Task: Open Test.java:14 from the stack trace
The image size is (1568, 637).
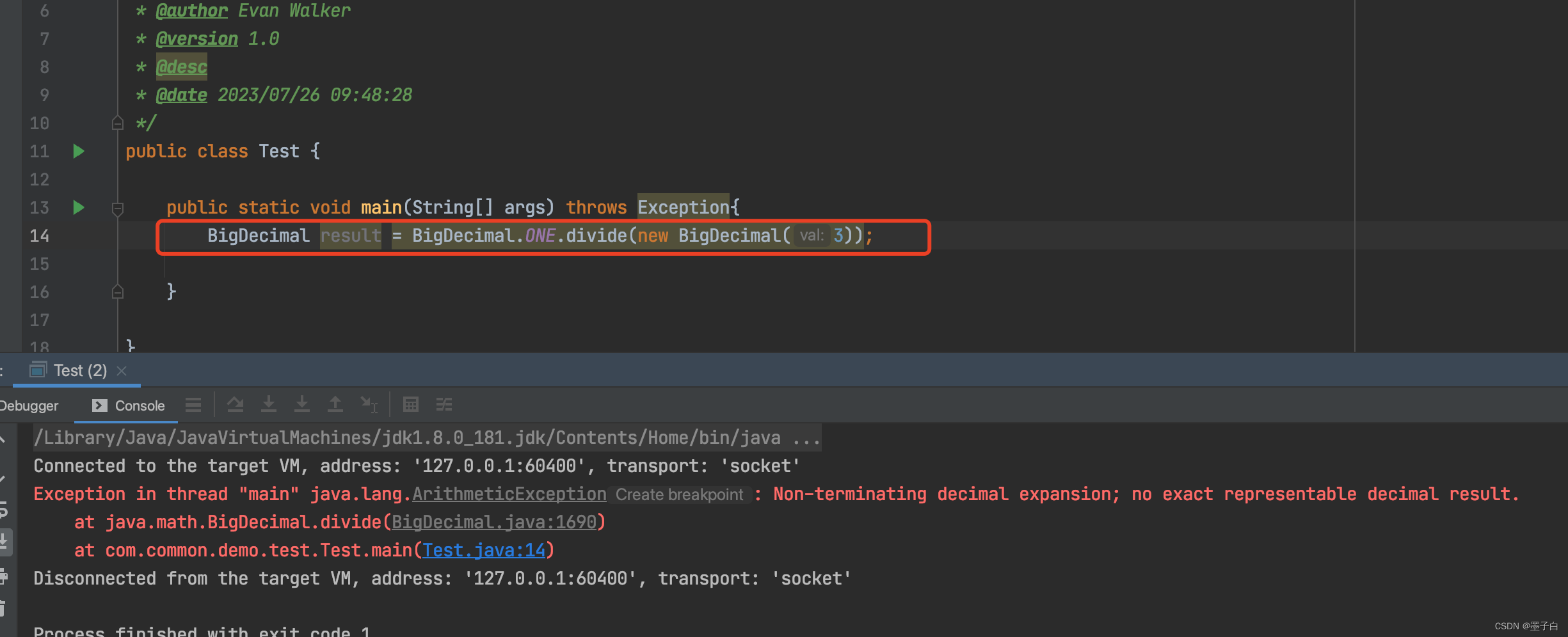Action: coord(484,550)
